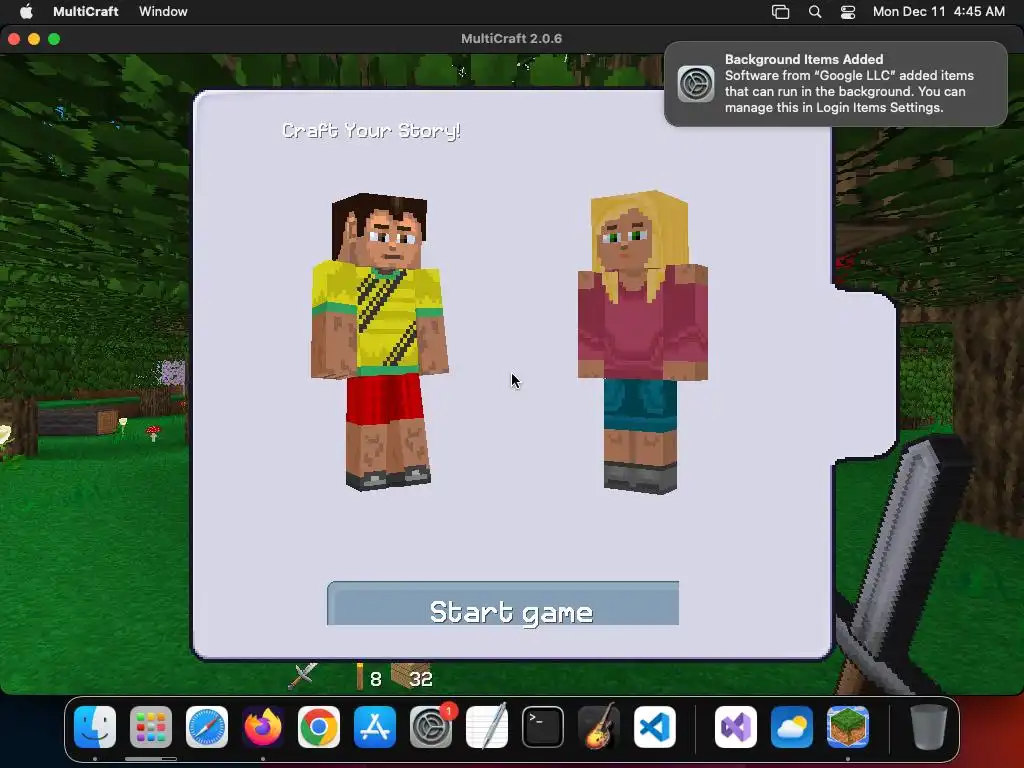Open Launchpad from the Dock

tap(151, 727)
